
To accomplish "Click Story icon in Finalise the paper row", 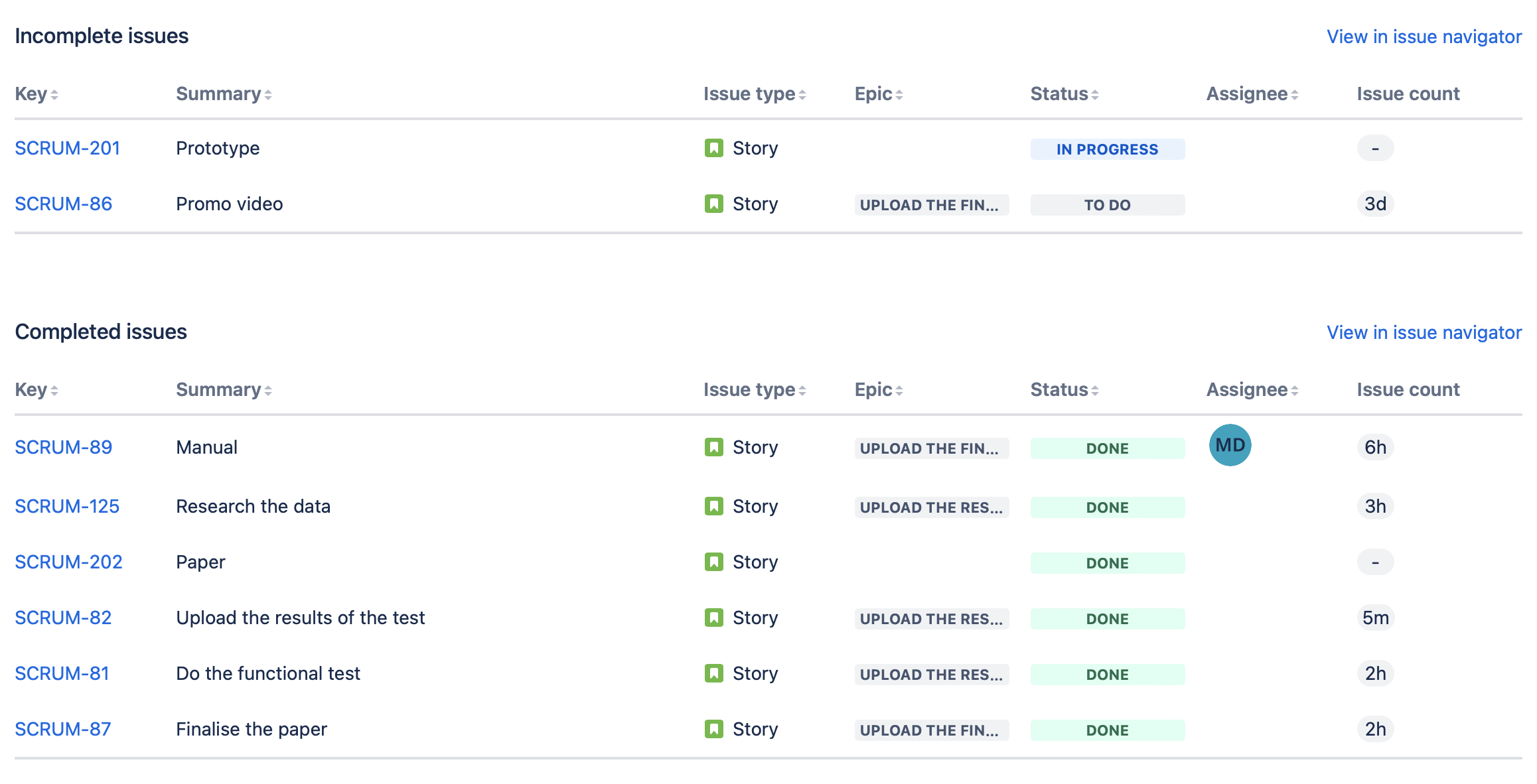I will 713,729.
